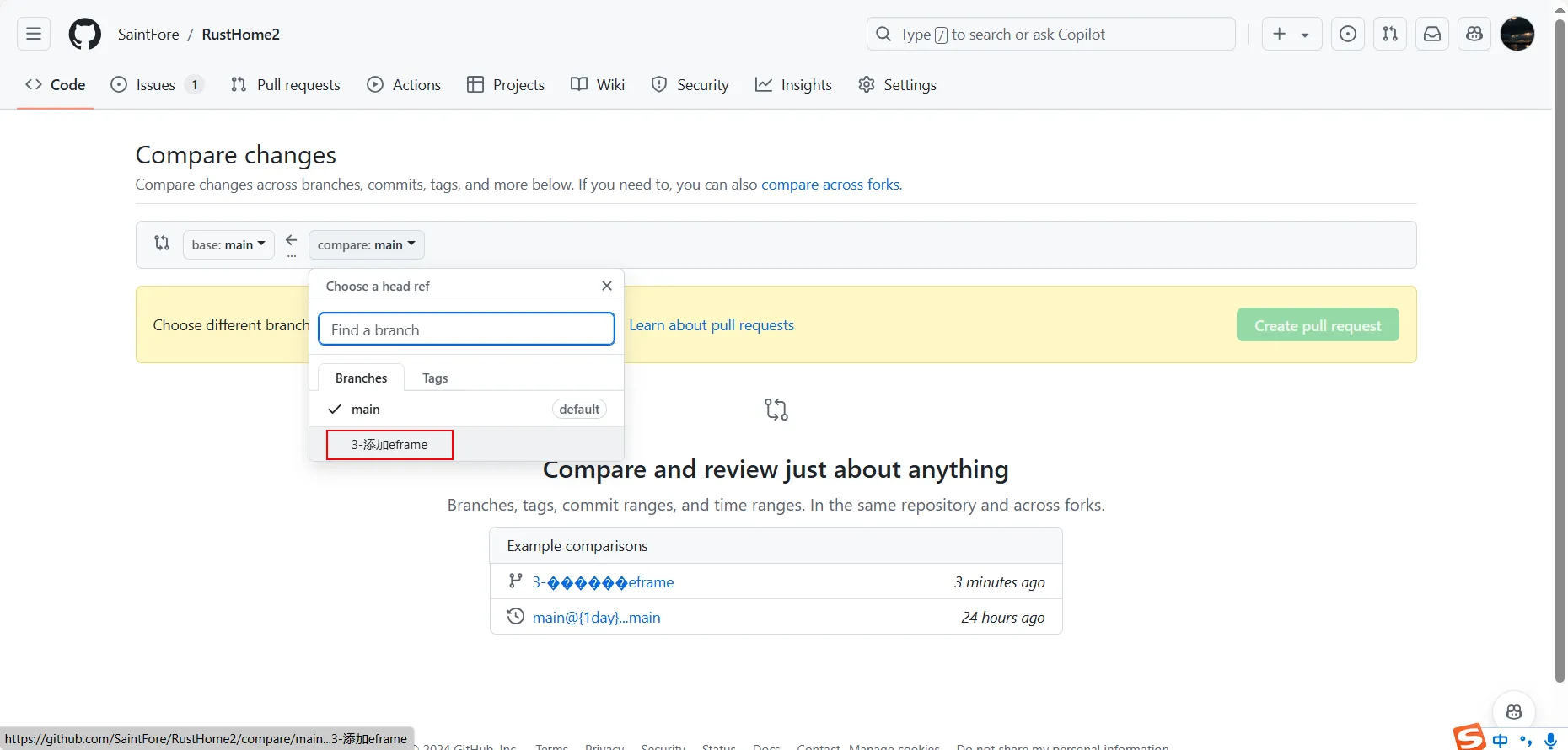Open the notifications inbox icon
This screenshot has height=750, width=1568.
click(x=1432, y=35)
